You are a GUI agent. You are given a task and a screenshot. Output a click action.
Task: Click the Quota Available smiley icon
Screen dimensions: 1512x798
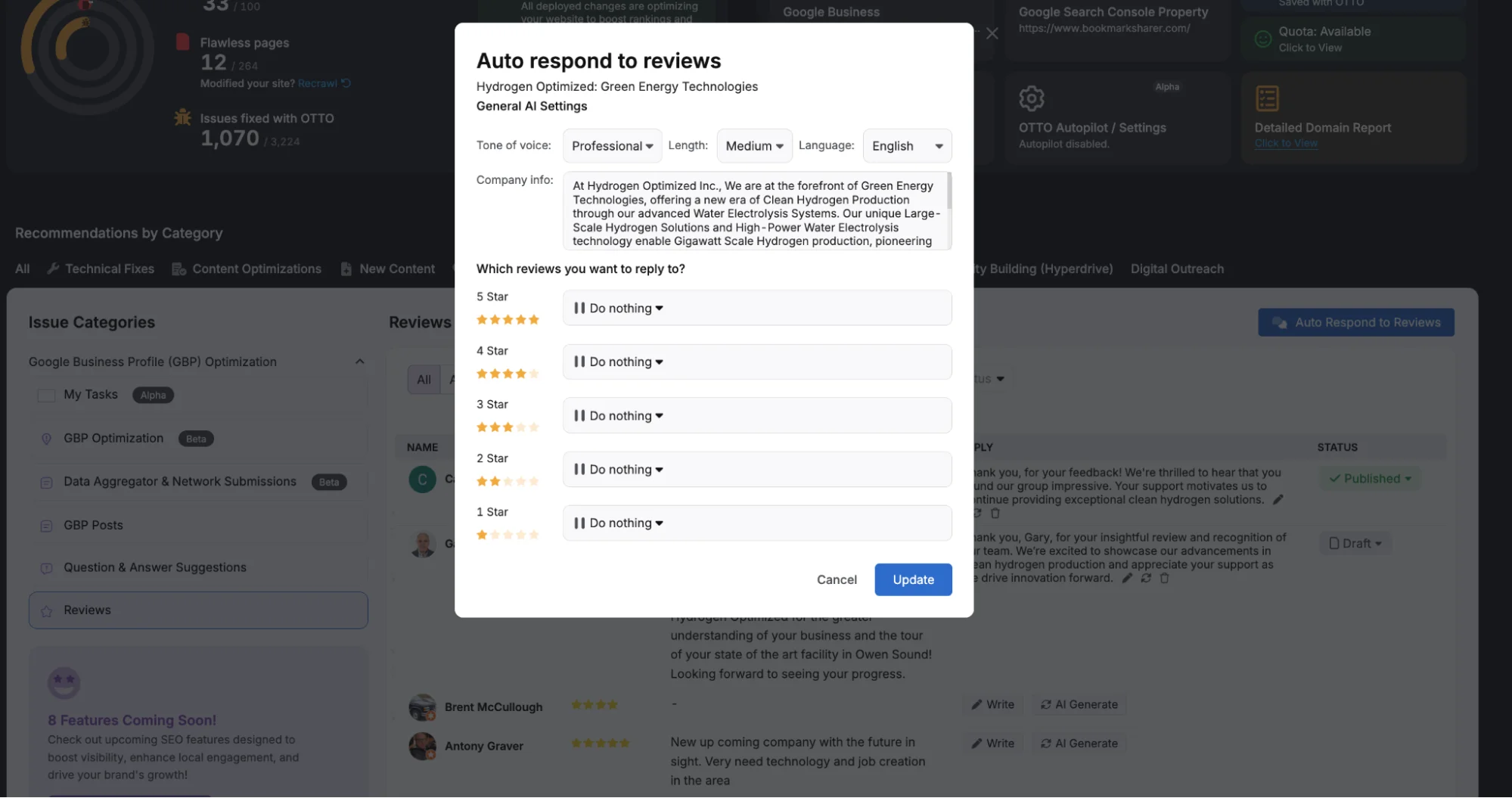(1262, 39)
